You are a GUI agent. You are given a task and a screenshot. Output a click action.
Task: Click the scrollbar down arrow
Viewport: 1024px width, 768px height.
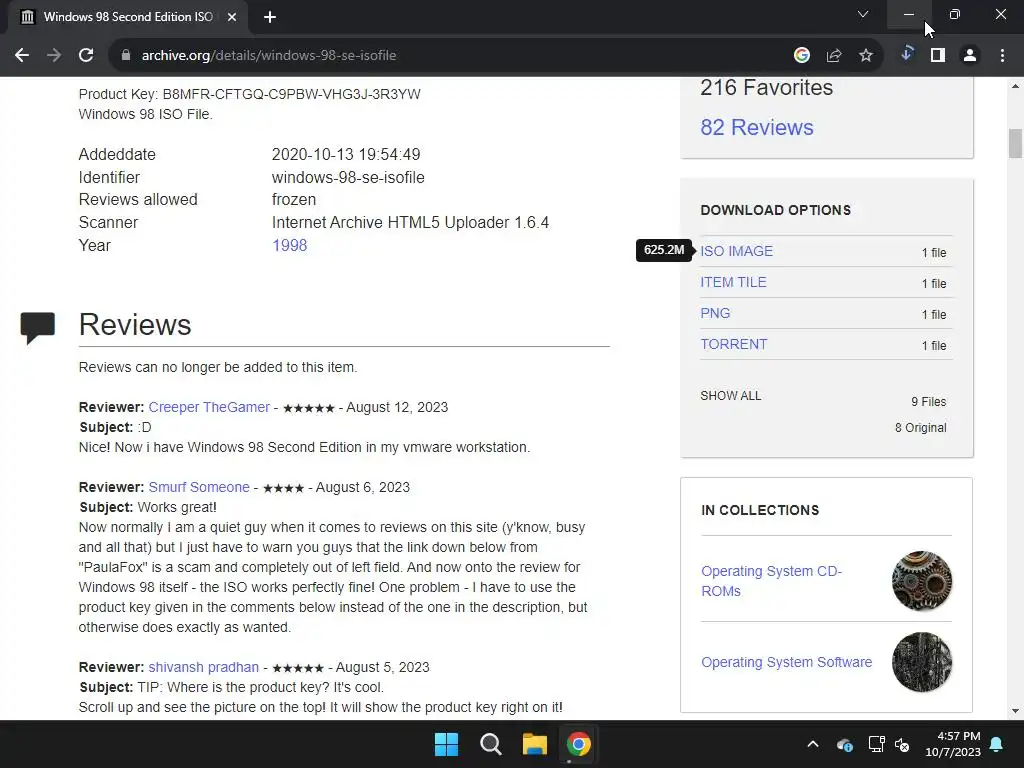point(1015,711)
